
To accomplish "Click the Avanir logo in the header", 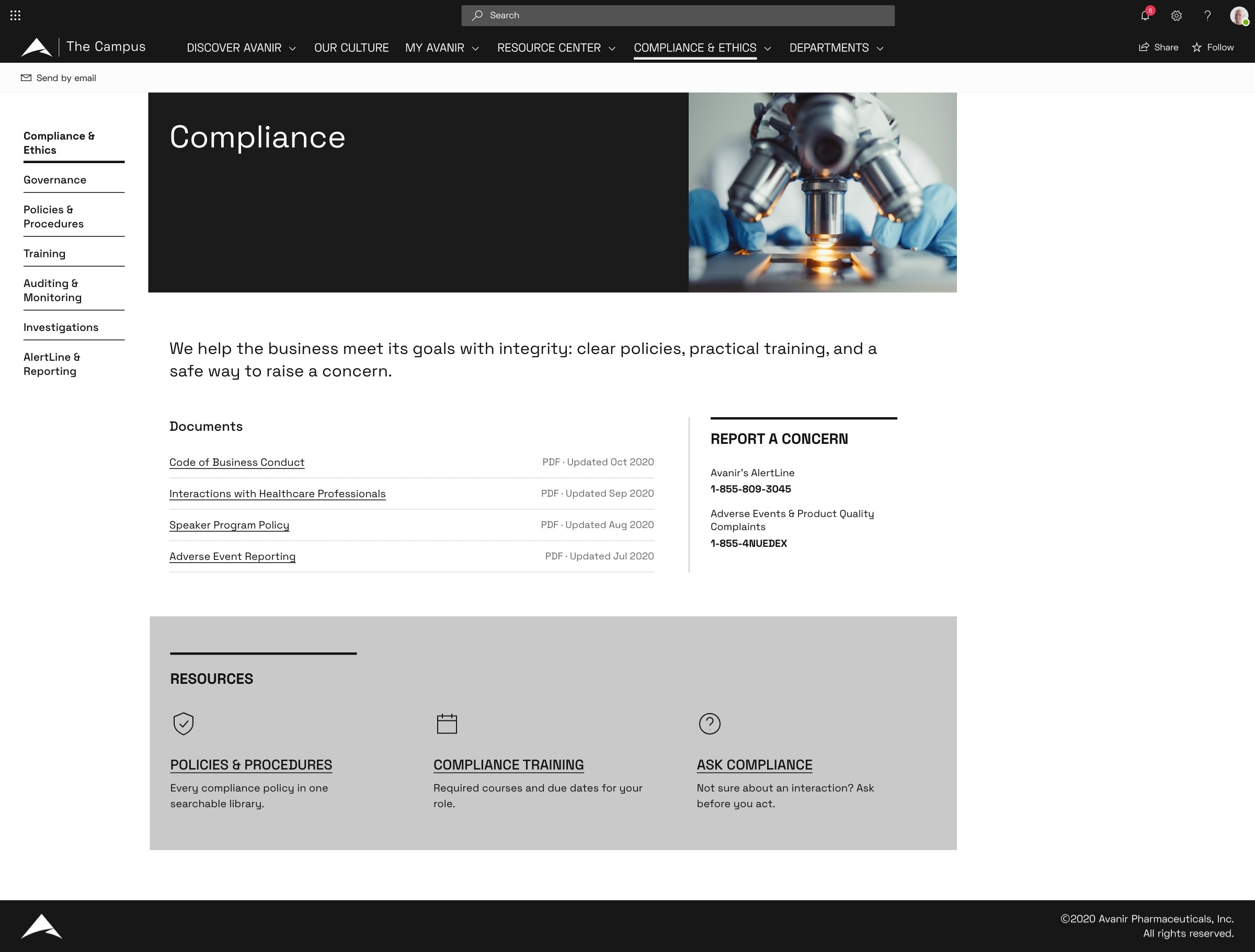I will pos(36,47).
